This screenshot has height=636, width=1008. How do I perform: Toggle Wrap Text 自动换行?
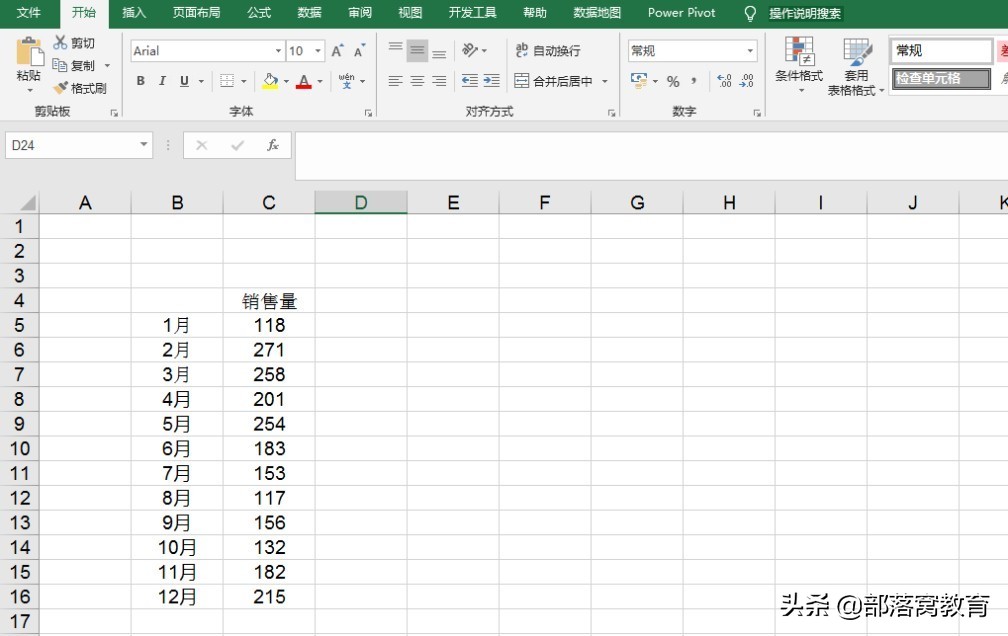click(x=548, y=50)
